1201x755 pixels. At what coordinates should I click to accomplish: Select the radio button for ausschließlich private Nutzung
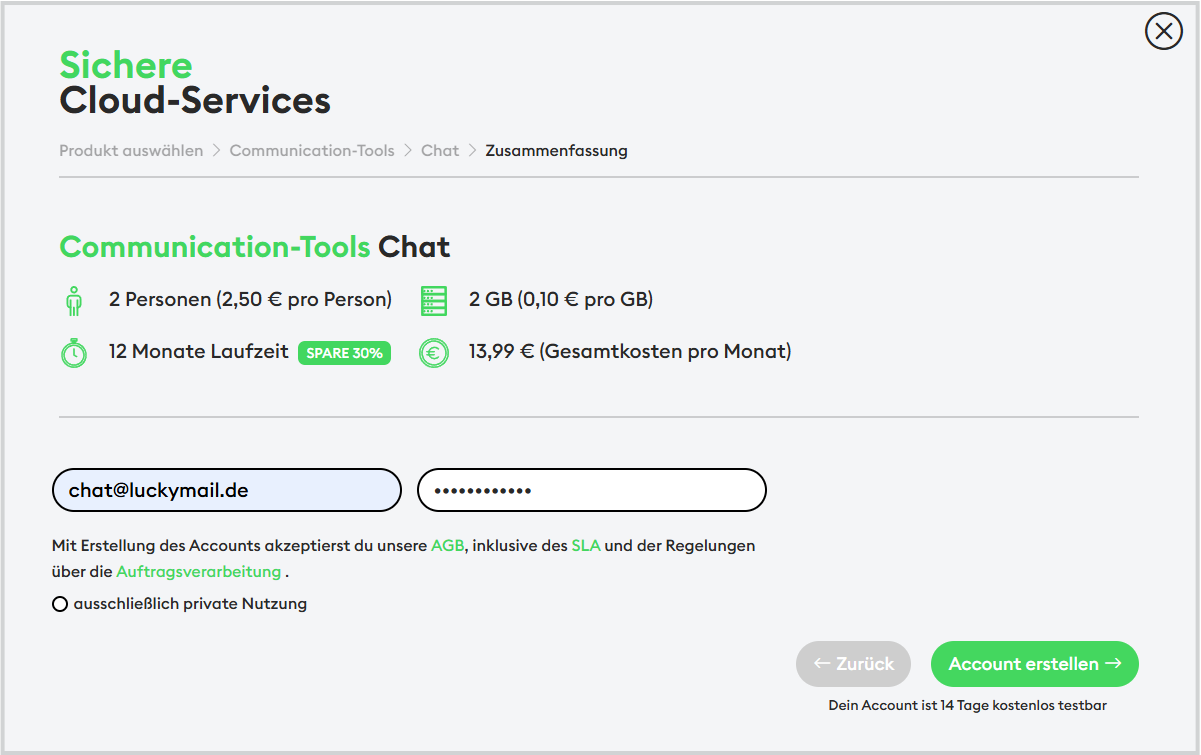pos(59,604)
